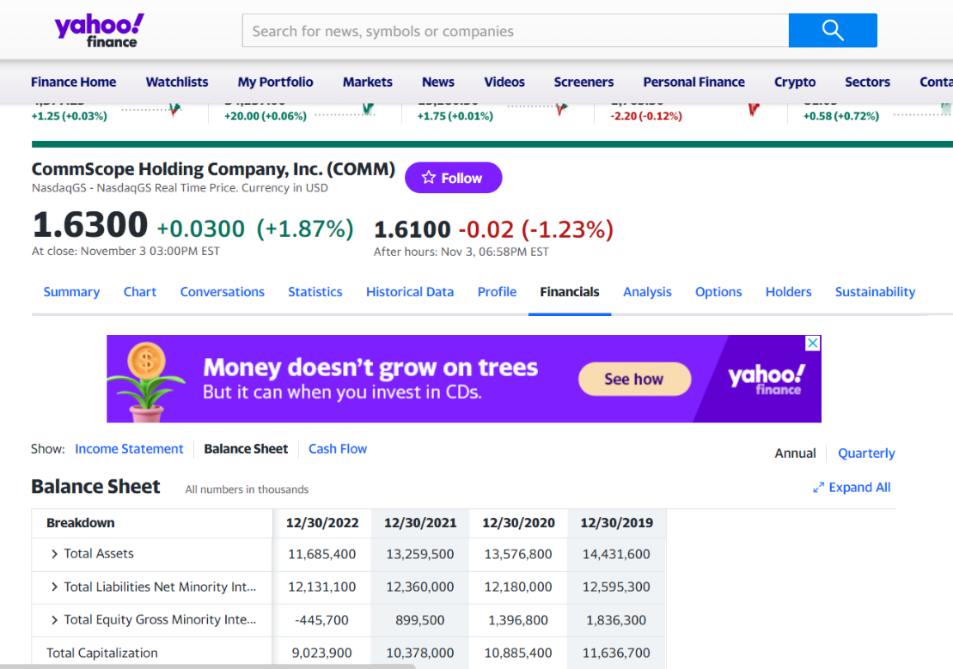Viewport: 953px width, 669px height.
Task: Click the Yahoo Finance logo
Action: [x=99, y=30]
